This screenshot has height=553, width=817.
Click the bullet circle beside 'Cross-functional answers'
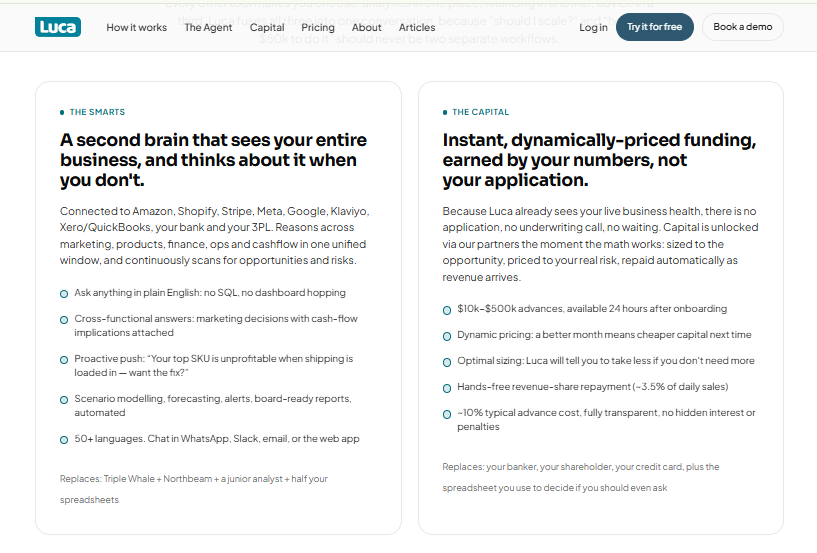[64, 320]
